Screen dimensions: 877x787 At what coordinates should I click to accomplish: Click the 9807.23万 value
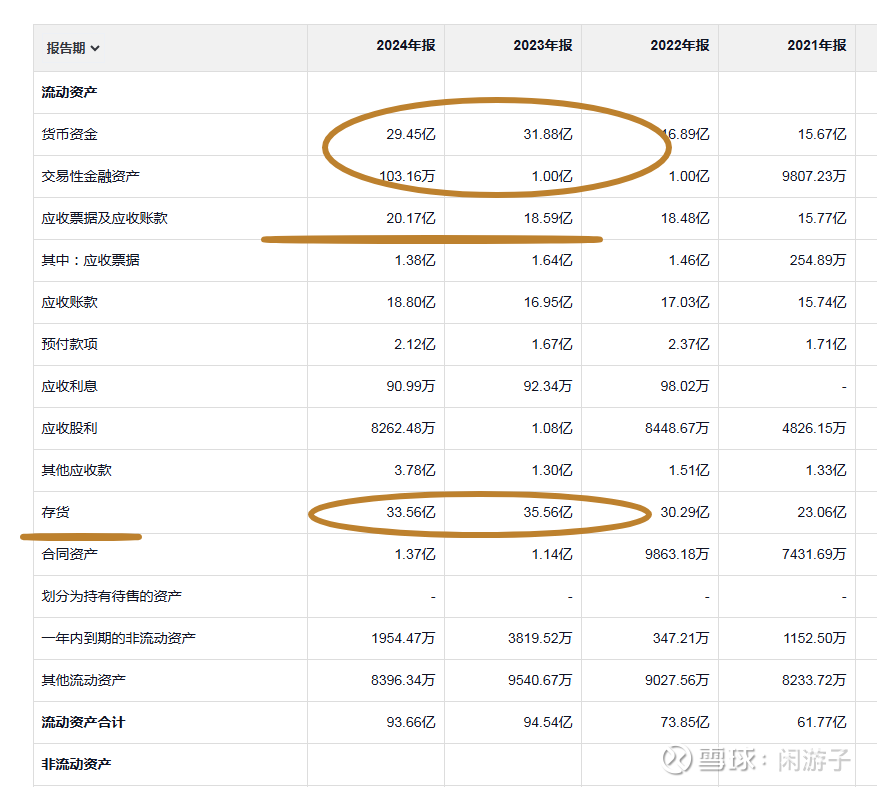click(814, 176)
